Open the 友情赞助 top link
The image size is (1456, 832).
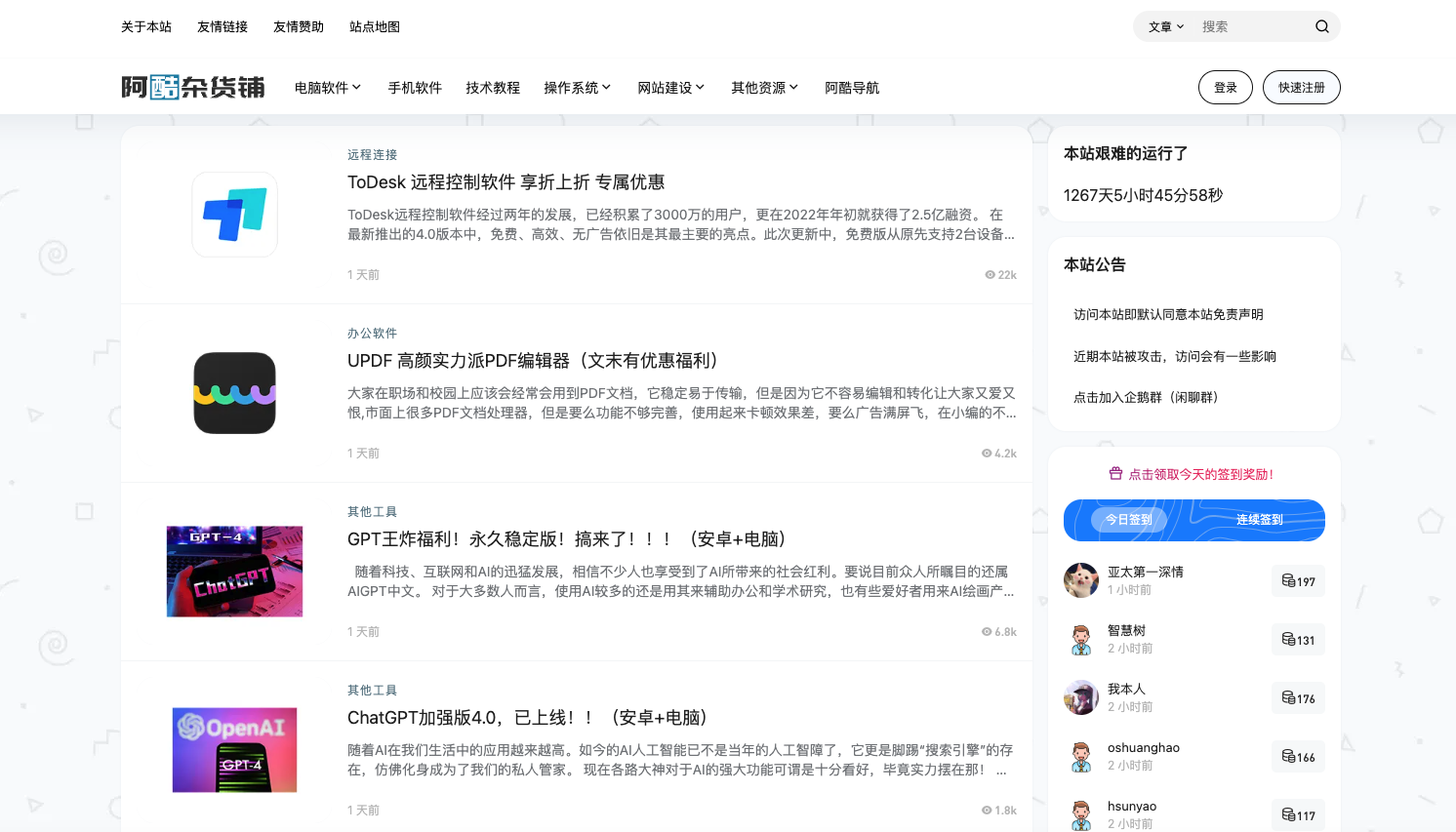(x=299, y=26)
